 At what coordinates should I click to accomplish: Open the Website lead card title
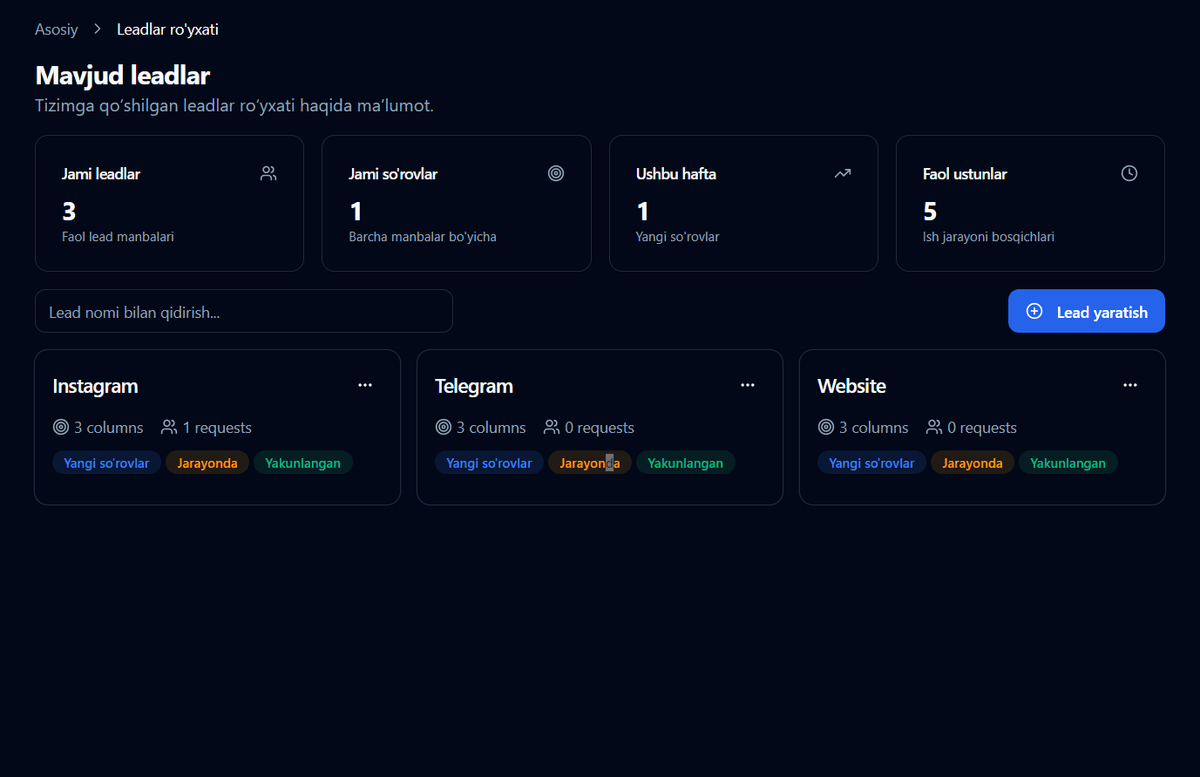tap(851, 386)
